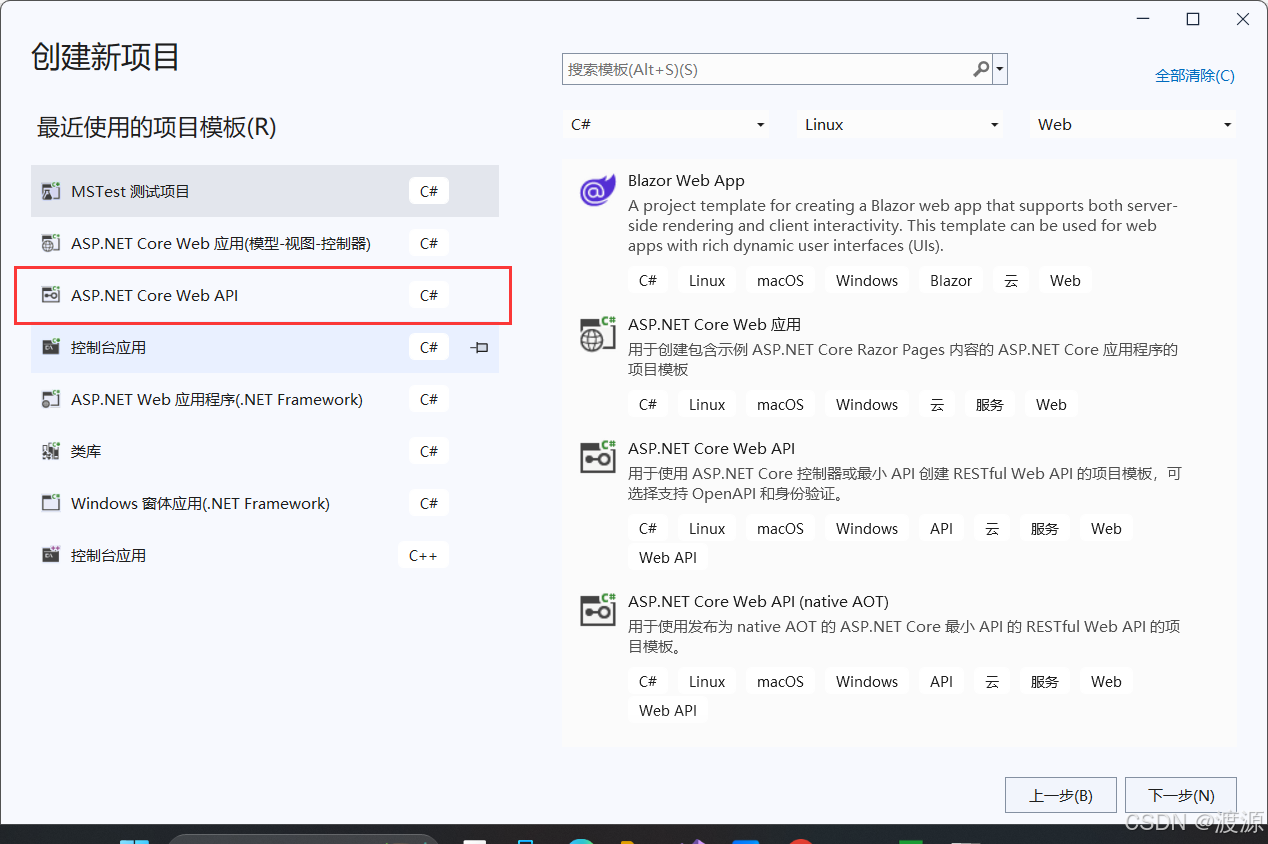Open the C# language filter dropdown

(x=667, y=125)
